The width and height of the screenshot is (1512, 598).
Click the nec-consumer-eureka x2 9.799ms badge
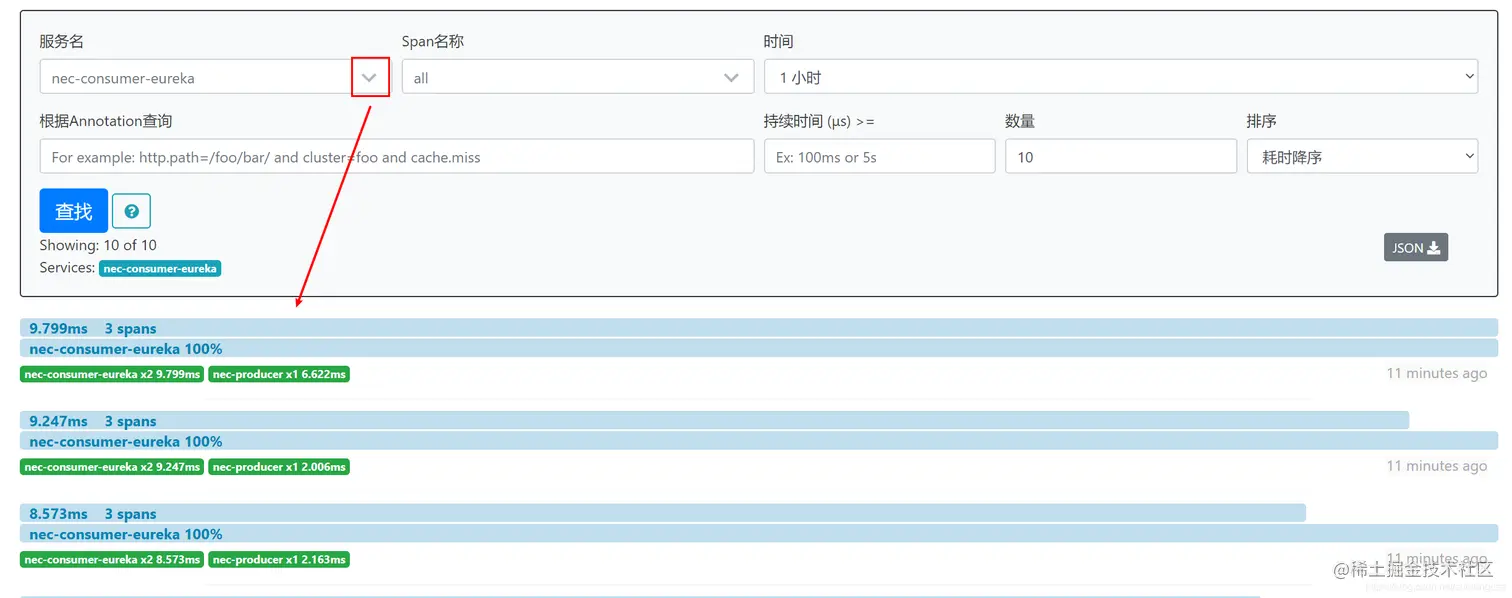(112, 374)
